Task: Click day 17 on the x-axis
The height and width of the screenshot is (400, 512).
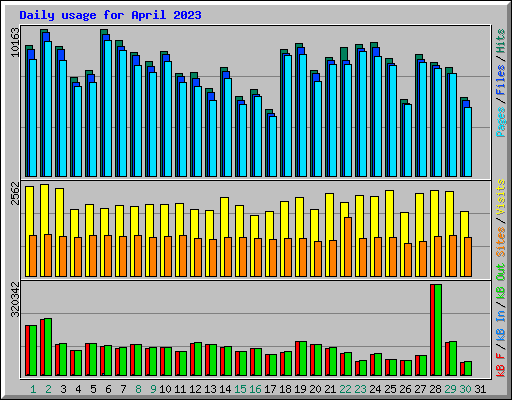Action: [270, 389]
